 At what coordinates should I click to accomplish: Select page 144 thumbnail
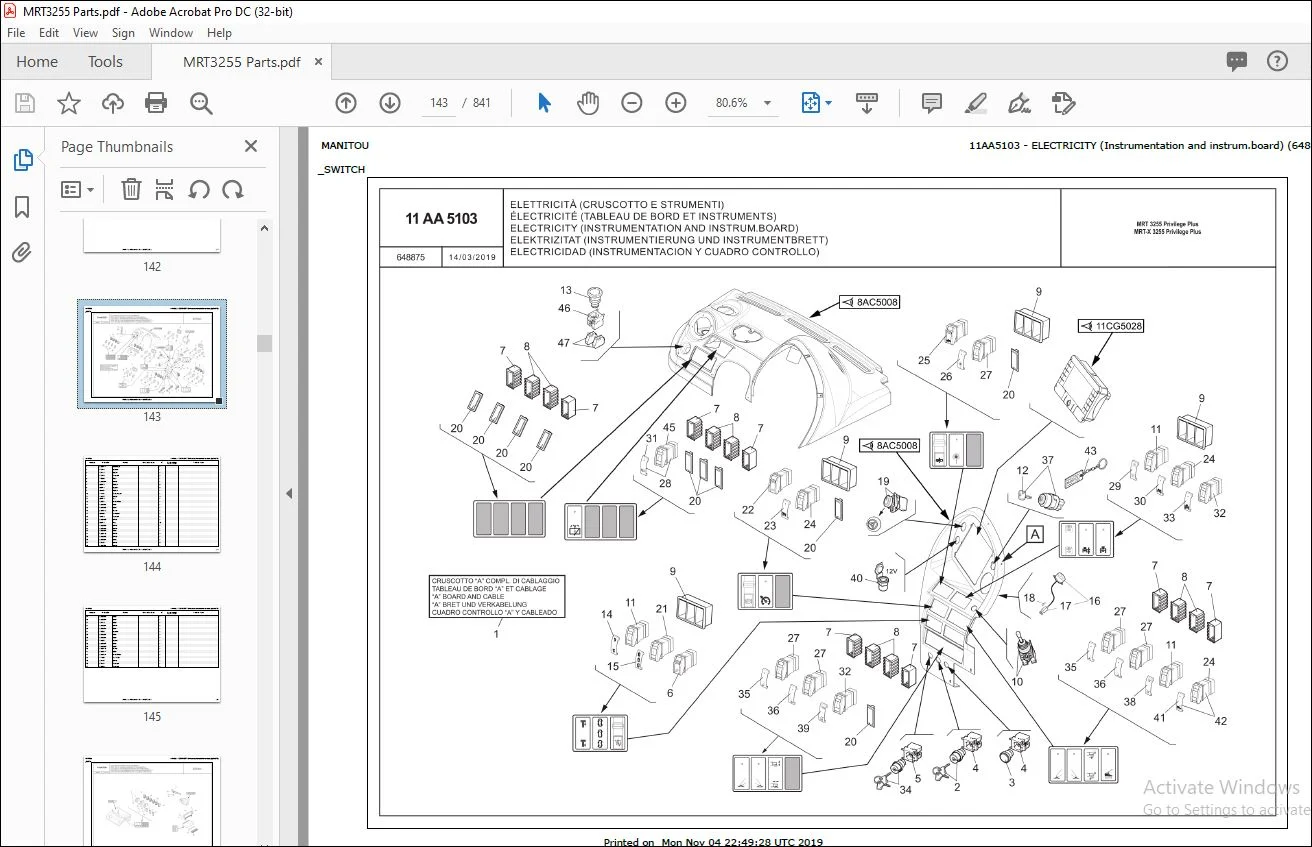pyautogui.click(x=152, y=504)
